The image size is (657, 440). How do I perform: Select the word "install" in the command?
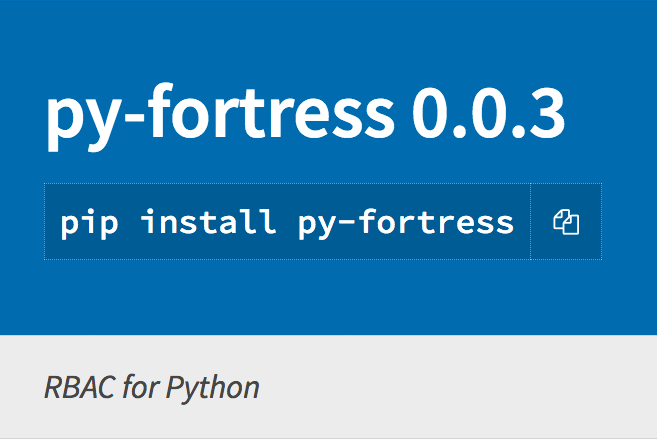tap(208, 222)
